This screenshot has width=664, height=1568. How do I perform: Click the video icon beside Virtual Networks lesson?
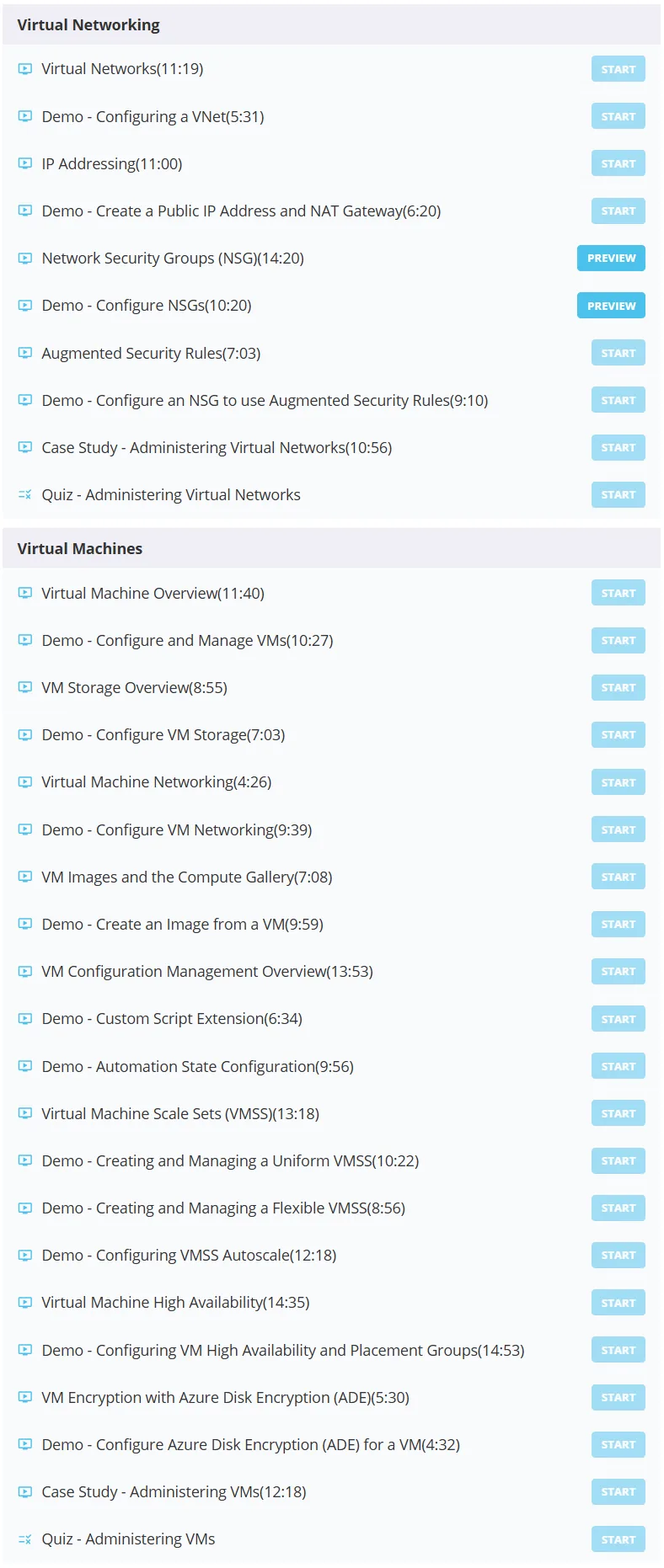tap(25, 69)
